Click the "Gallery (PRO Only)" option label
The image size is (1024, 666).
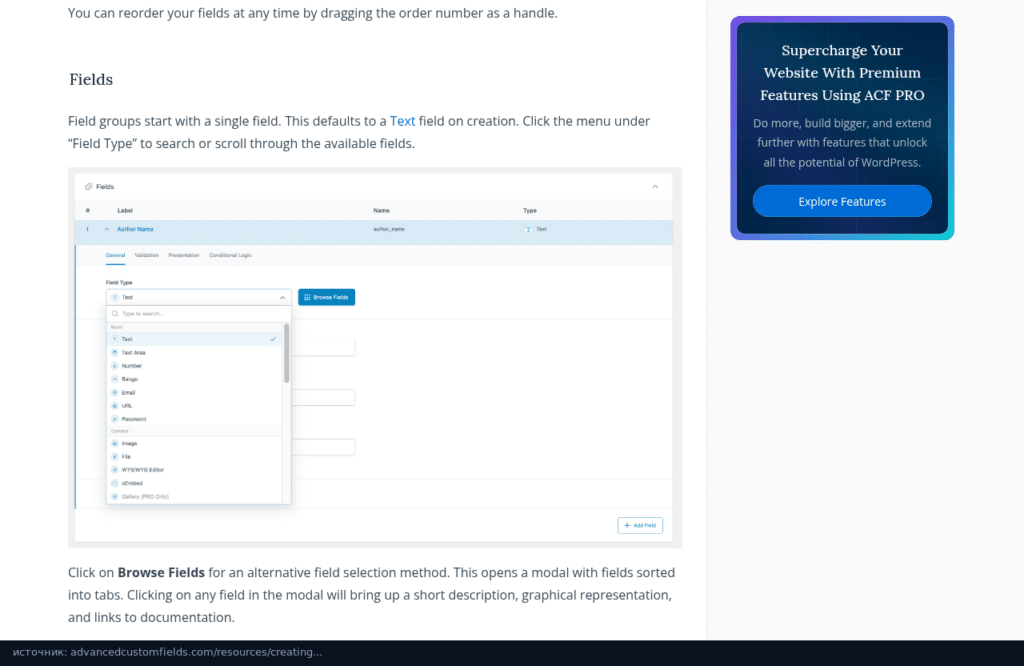pyautogui.click(x=145, y=497)
